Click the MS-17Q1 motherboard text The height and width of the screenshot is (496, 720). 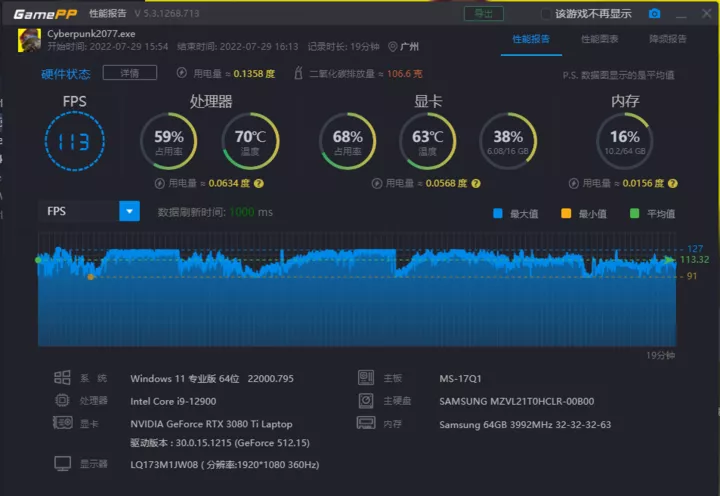(x=460, y=378)
